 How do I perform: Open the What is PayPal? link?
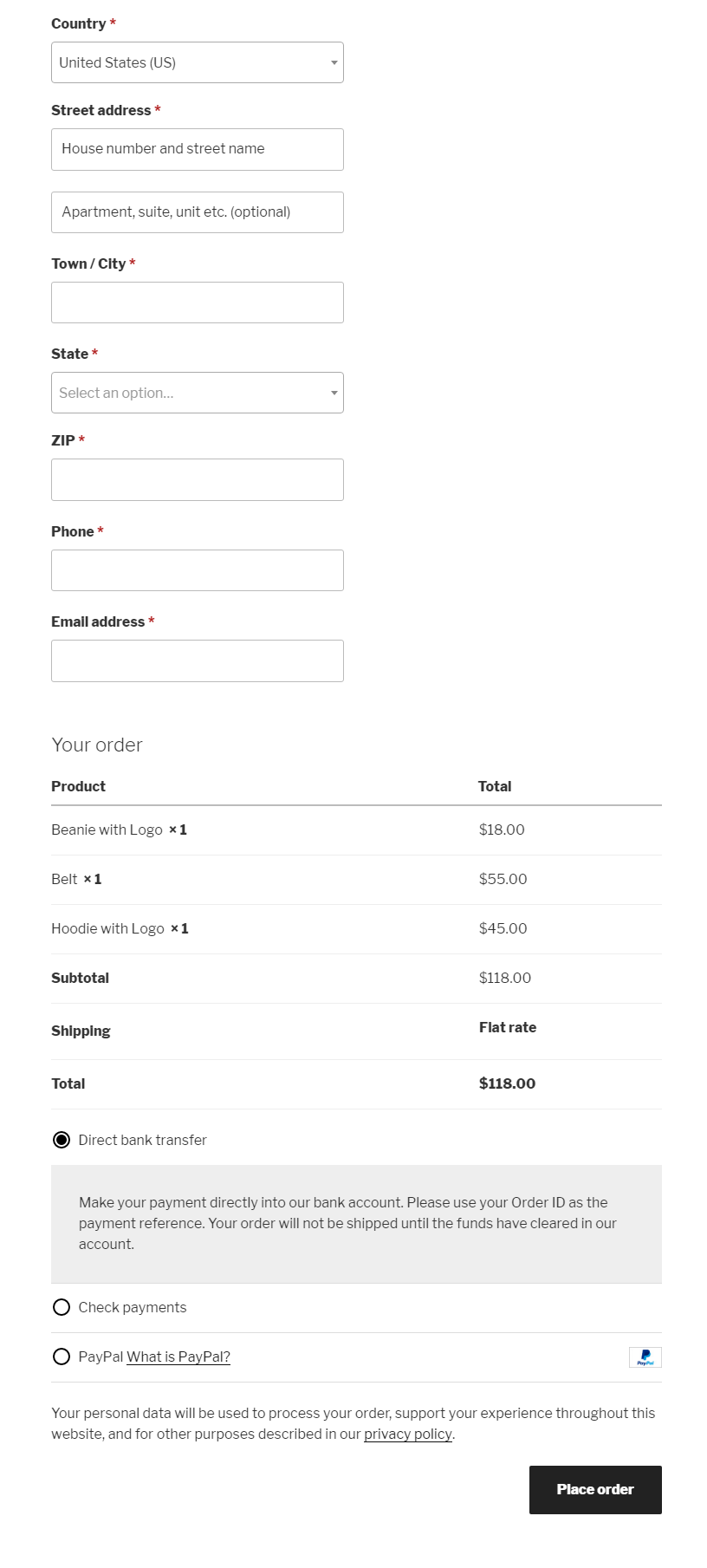tap(178, 1357)
